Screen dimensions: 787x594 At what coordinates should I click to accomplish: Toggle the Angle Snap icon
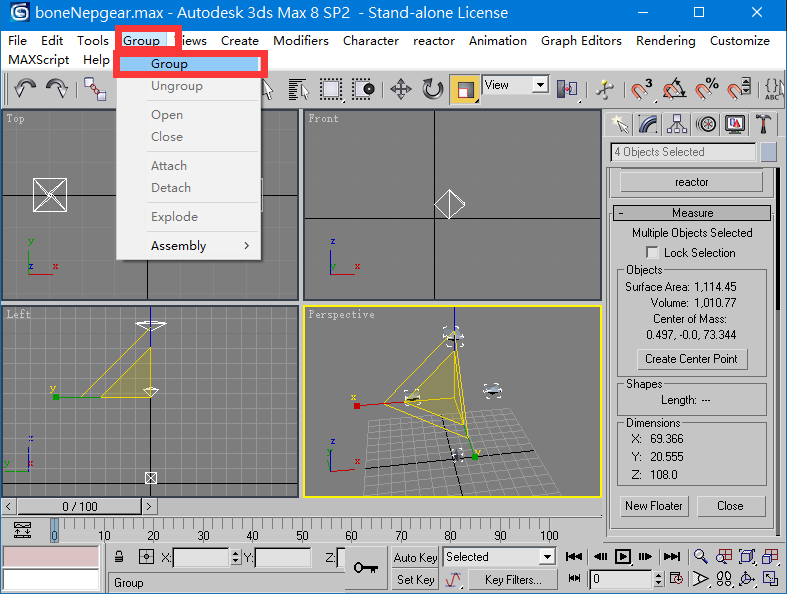click(x=675, y=89)
